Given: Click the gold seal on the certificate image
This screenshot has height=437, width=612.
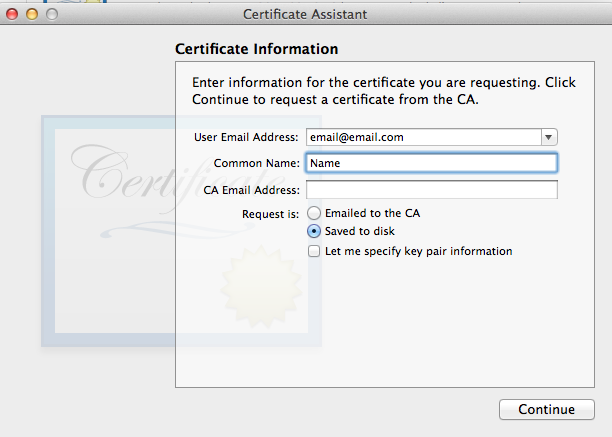Looking at the screenshot, I should [x=261, y=287].
